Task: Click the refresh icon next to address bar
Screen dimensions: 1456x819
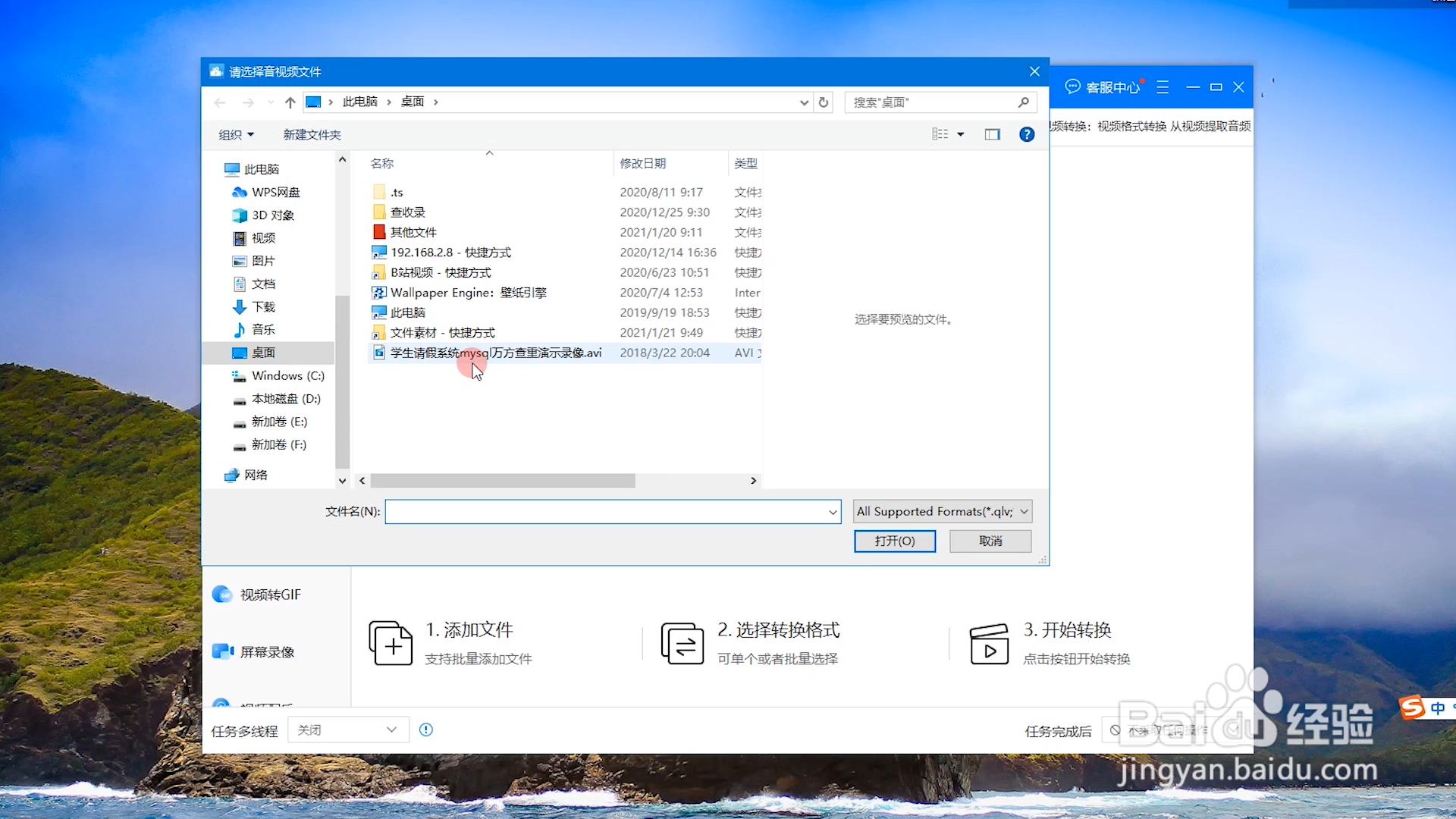Action: (x=824, y=102)
